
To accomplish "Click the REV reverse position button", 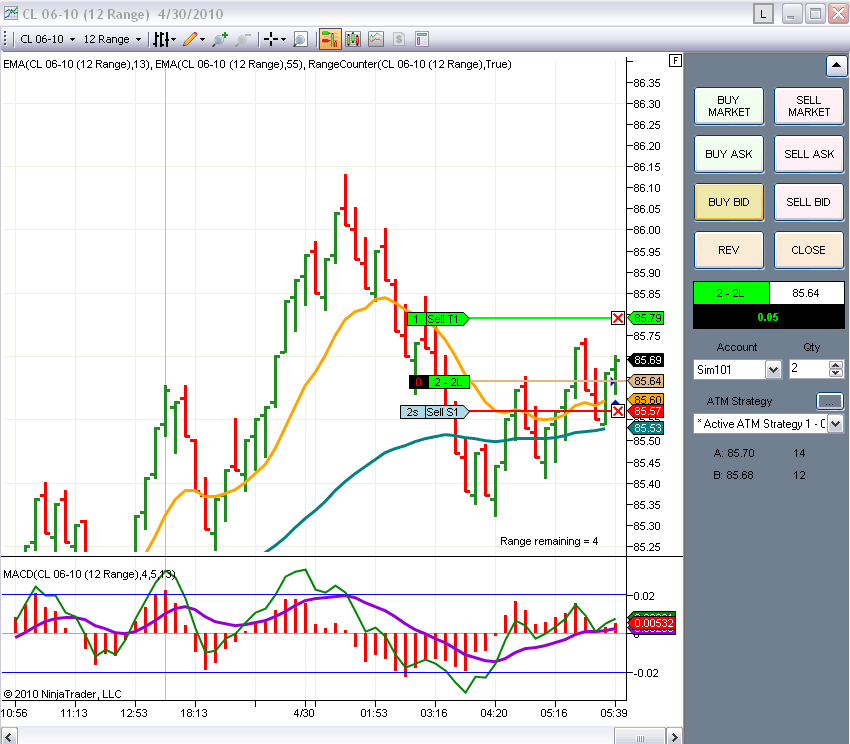I will 729,250.
